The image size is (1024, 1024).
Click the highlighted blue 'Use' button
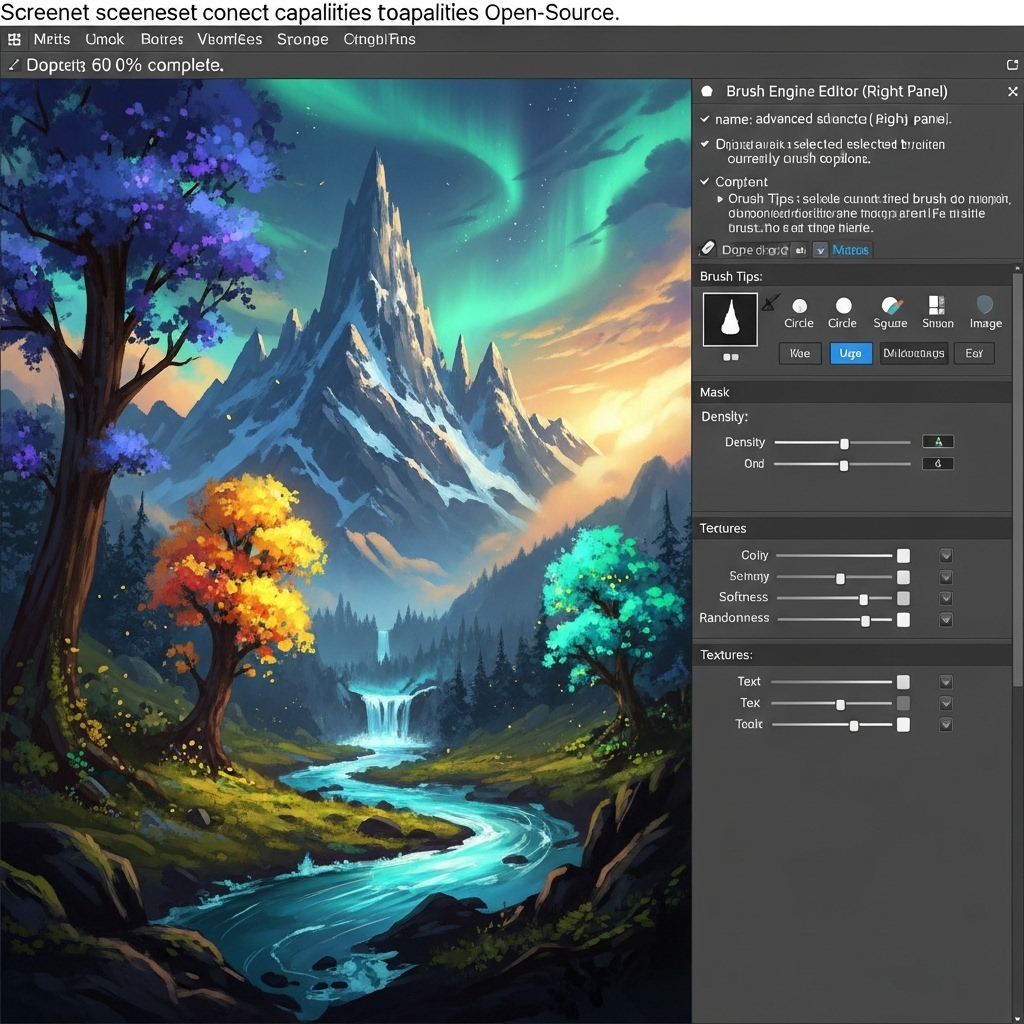click(x=850, y=353)
